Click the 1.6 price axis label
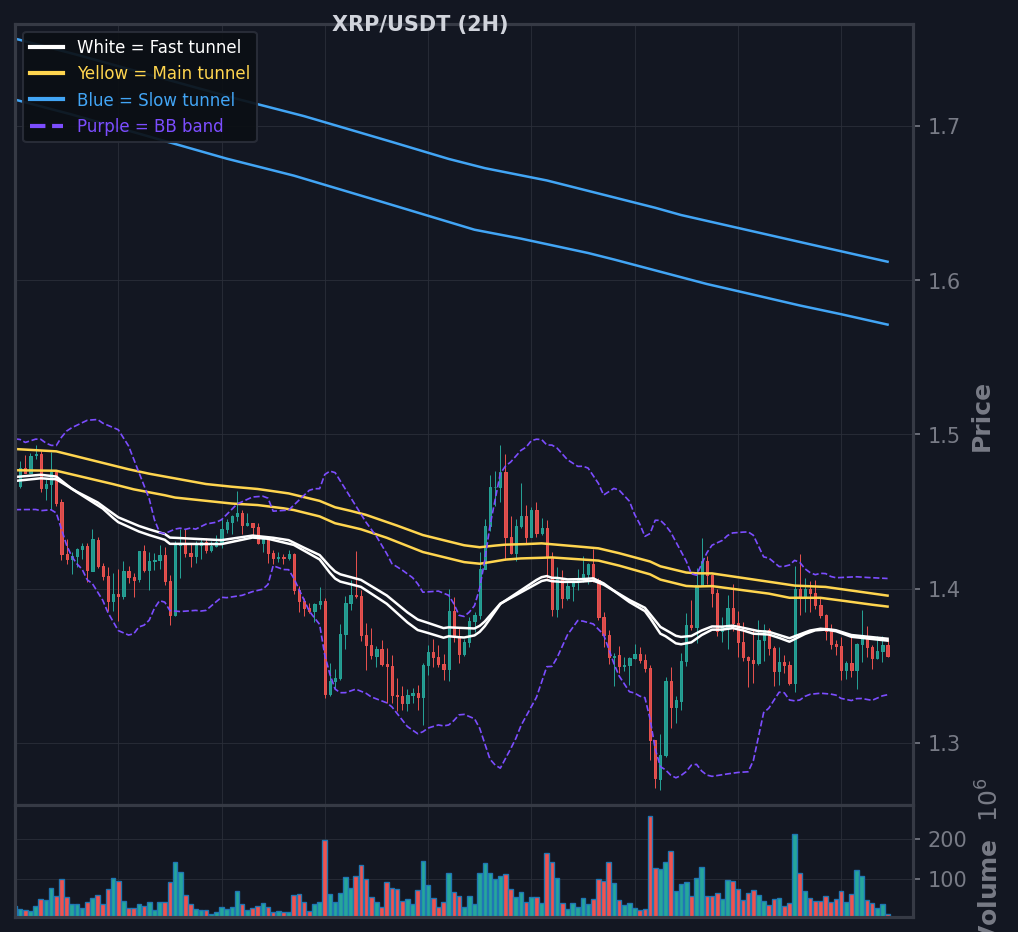The width and height of the screenshot is (1018, 932). pyautogui.click(x=943, y=281)
